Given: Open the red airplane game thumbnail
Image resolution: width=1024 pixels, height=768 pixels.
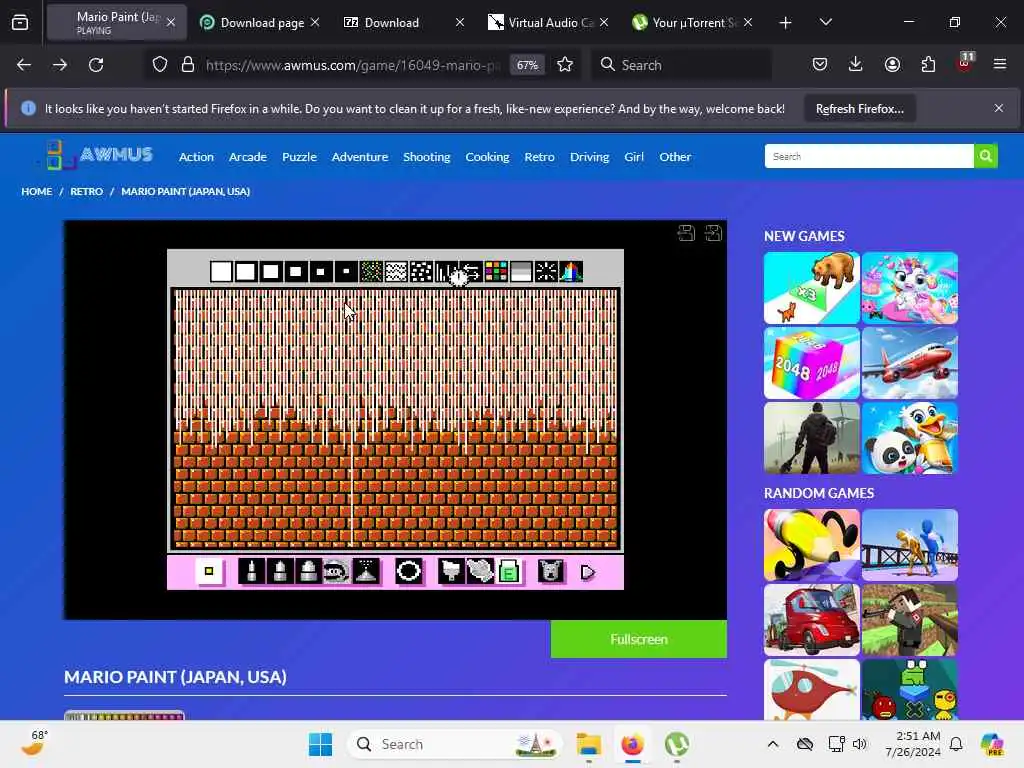Looking at the screenshot, I should 910,363.
